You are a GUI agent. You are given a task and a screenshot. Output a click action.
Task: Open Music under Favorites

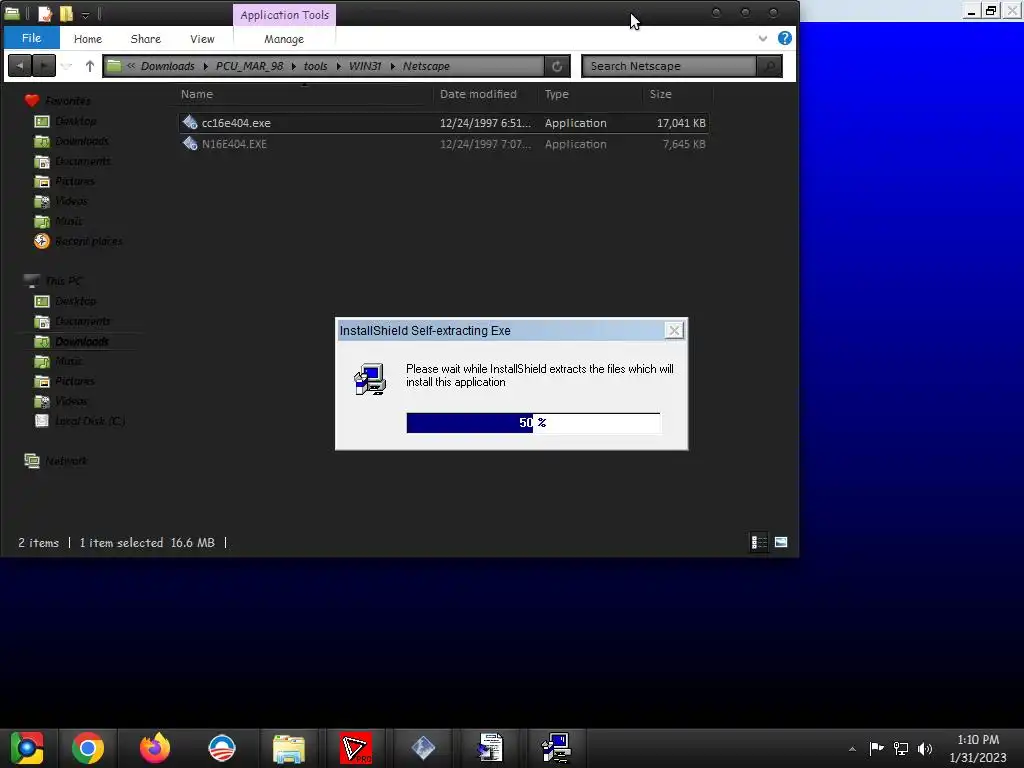tap(69, 221)
